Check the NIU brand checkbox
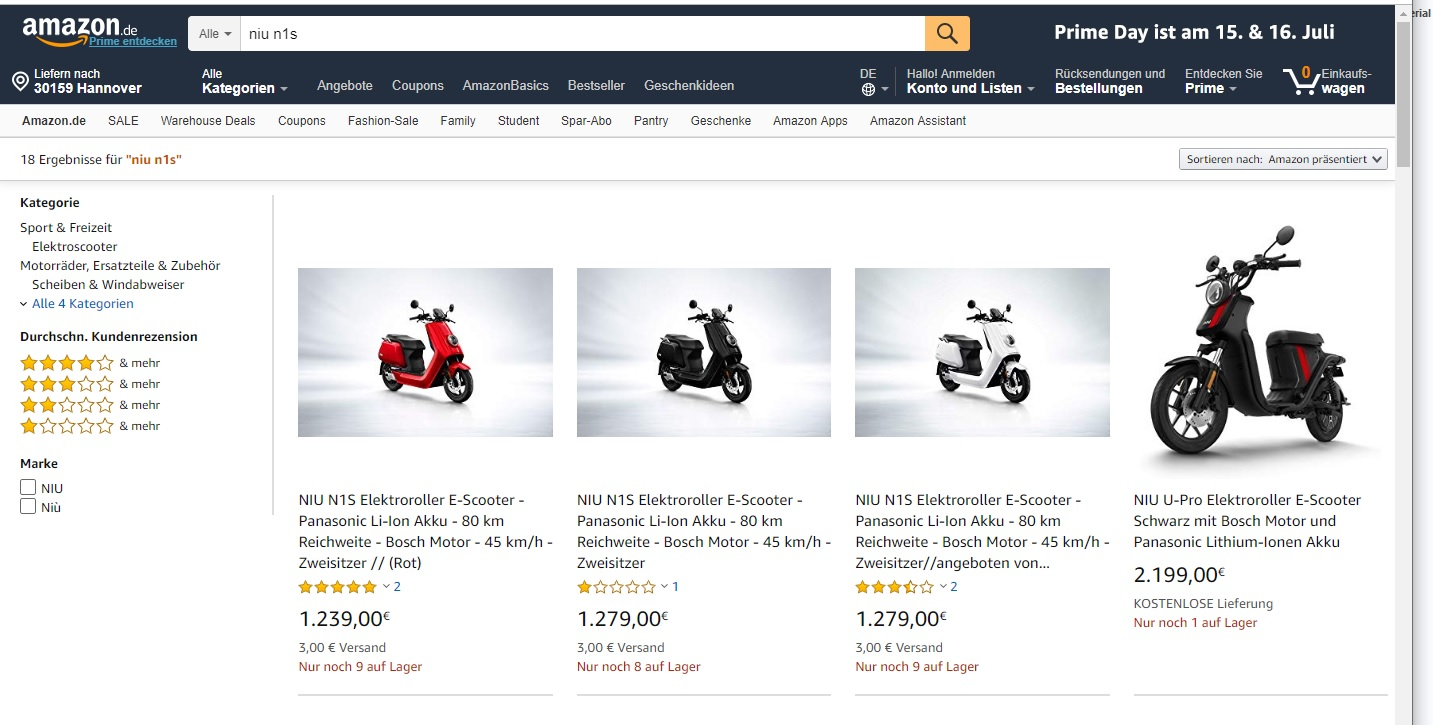1433x725 pixels. point(28,488)
